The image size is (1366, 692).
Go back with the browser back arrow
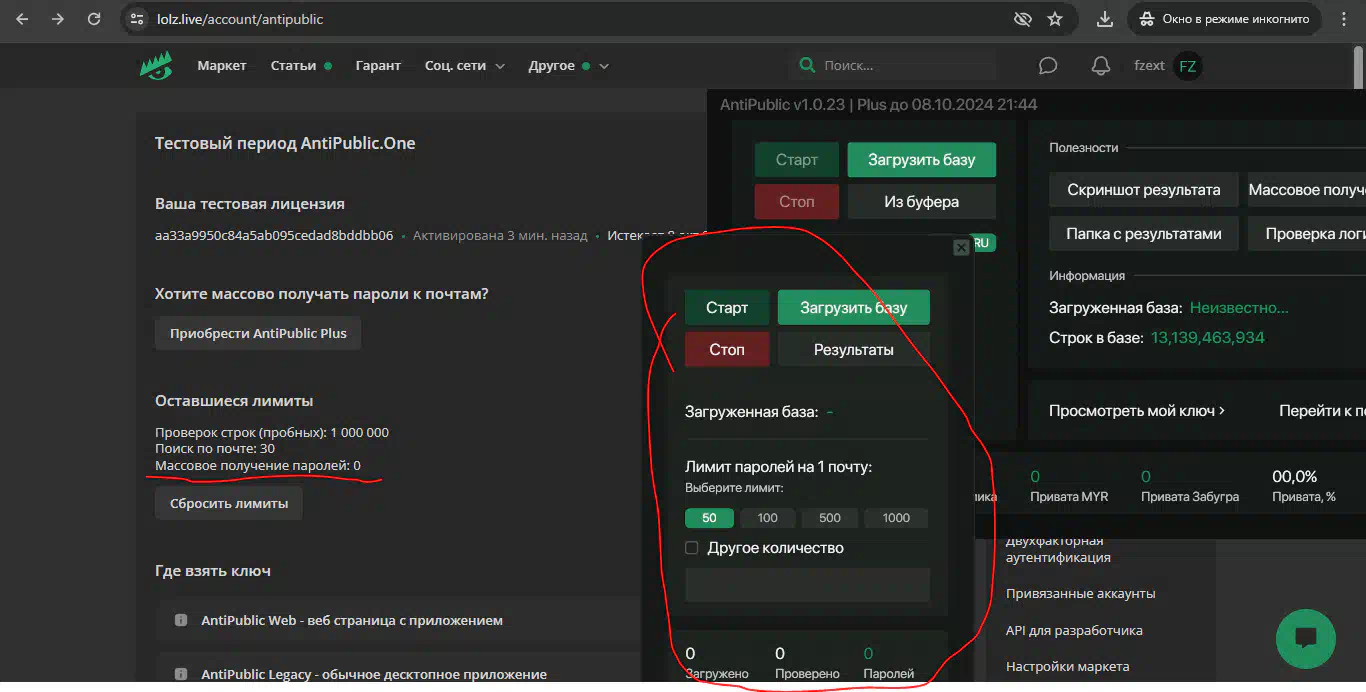pos(22,19)
